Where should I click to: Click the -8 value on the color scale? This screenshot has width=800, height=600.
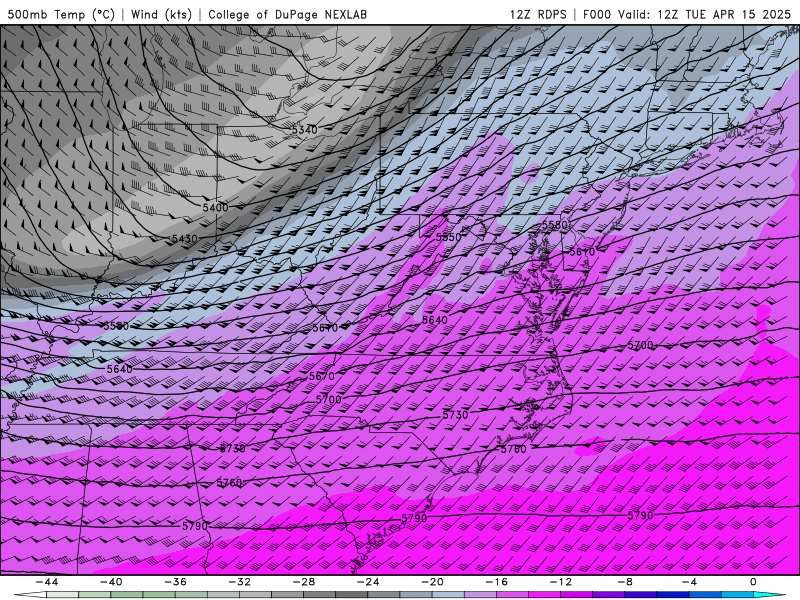(626, 582)
